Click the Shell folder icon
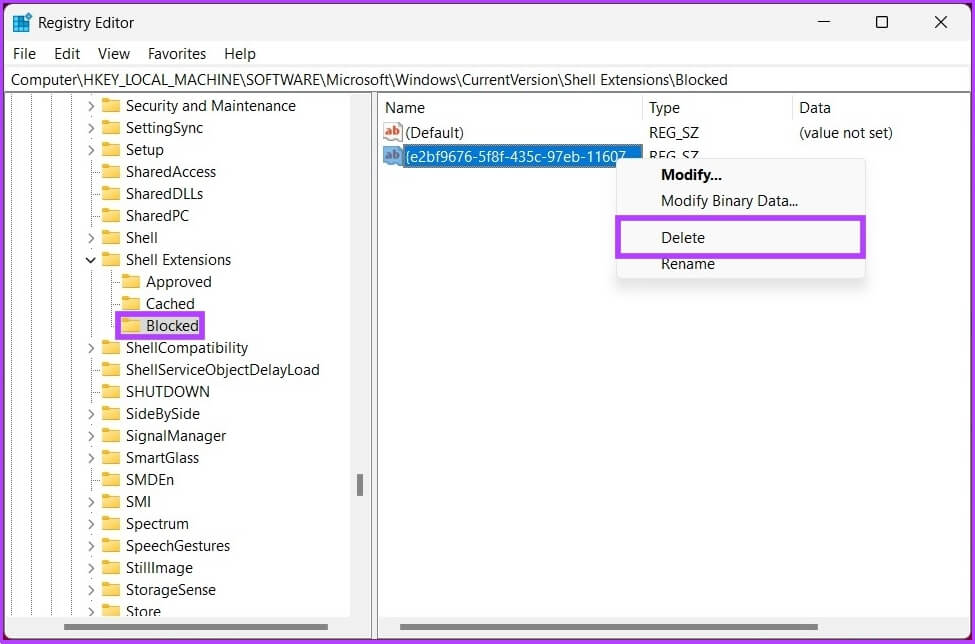This screenshot has height=644, width=975. click(111, 237)
